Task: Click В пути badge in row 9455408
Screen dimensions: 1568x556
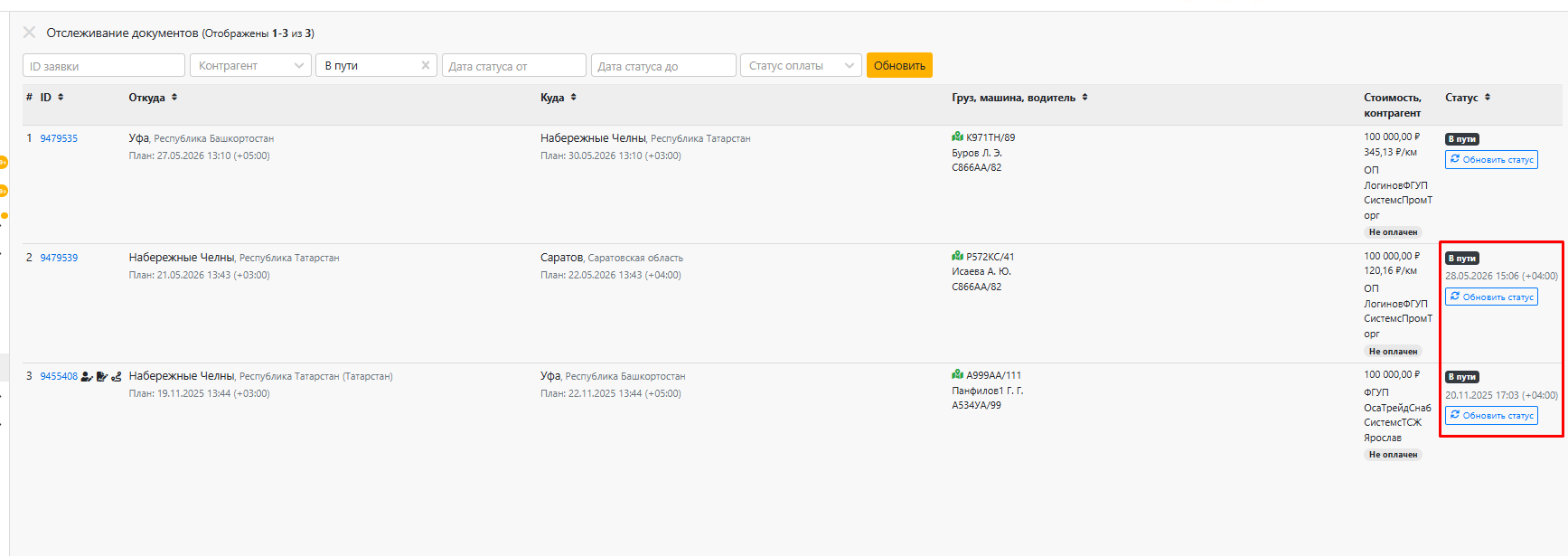Action: click(x=1461, y=377)
